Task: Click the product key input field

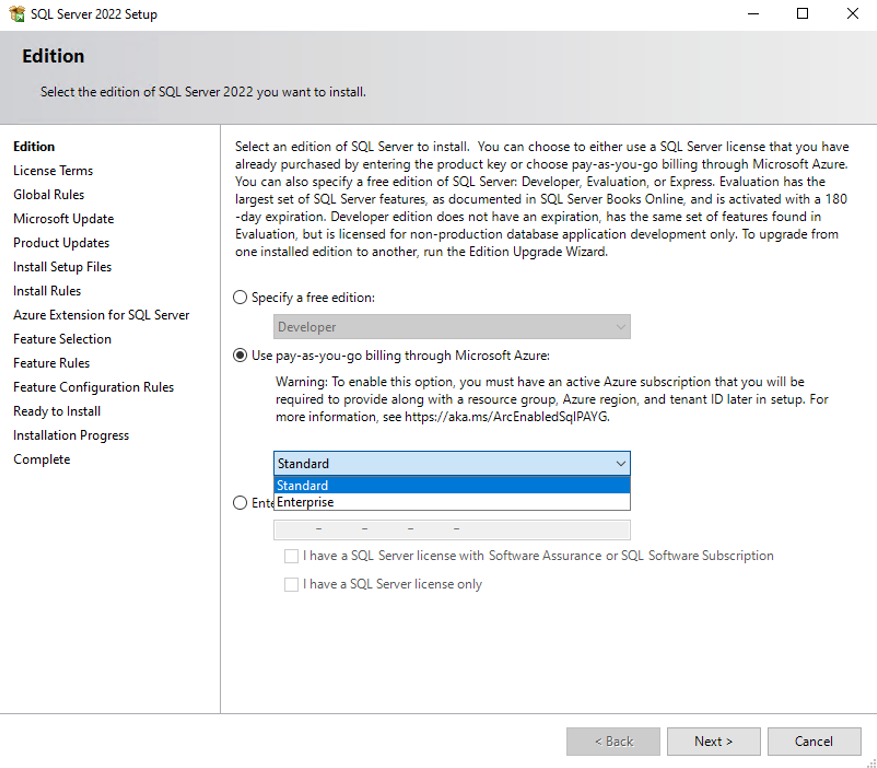Action: click(x=452, y=530)
